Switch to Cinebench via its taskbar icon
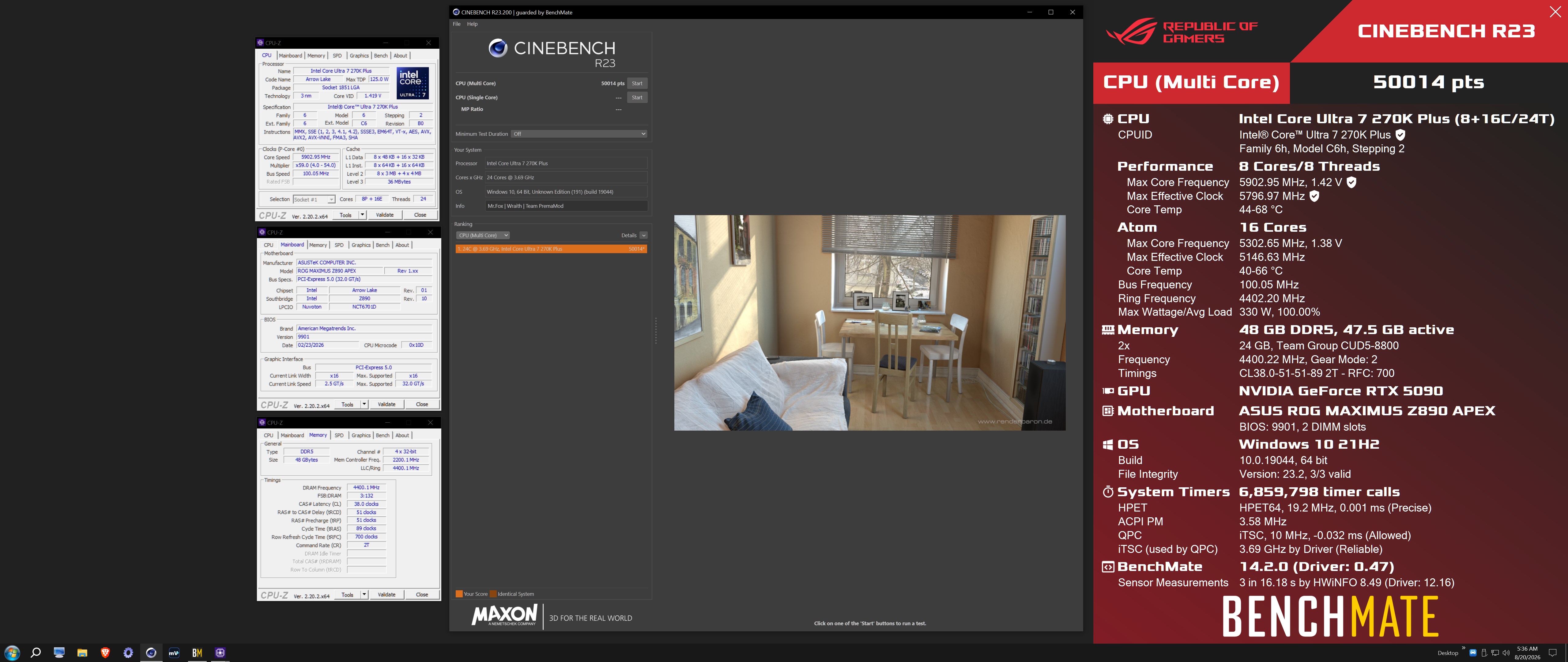Image resolution: width=1568 pixels, height=662 pixels. point(151,653)
